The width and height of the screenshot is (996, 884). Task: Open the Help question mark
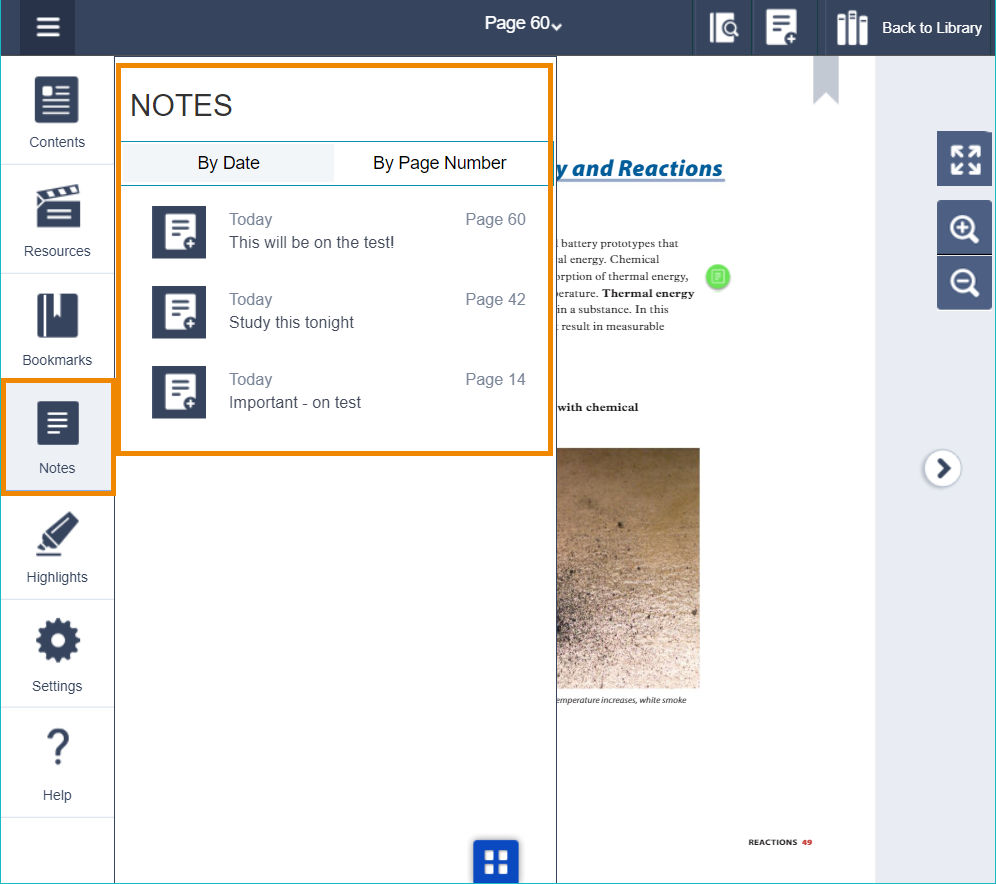[x=57, y=764]
